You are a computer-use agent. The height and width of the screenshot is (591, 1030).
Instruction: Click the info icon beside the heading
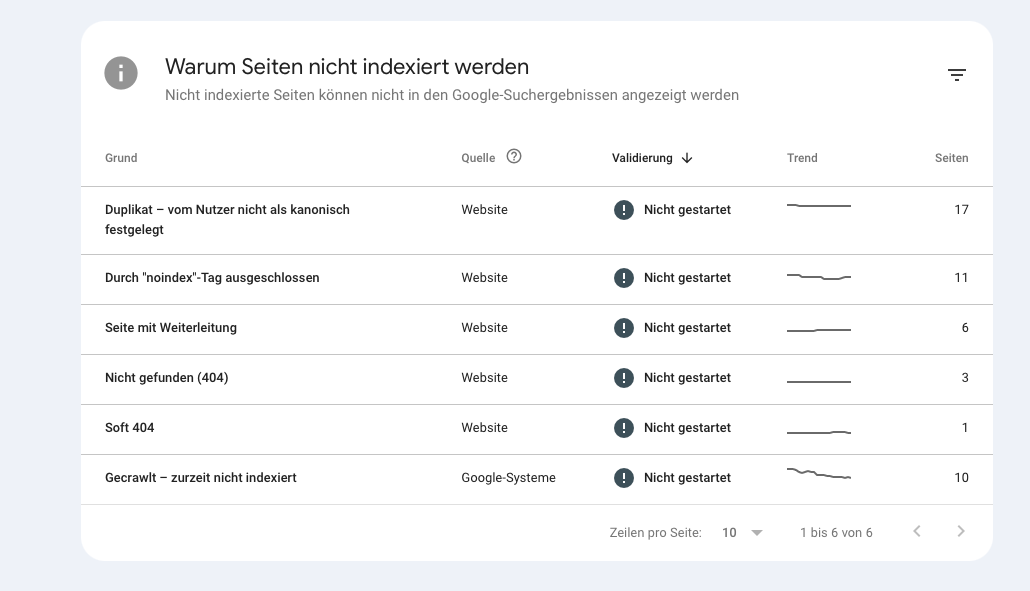tap(121, 73)
